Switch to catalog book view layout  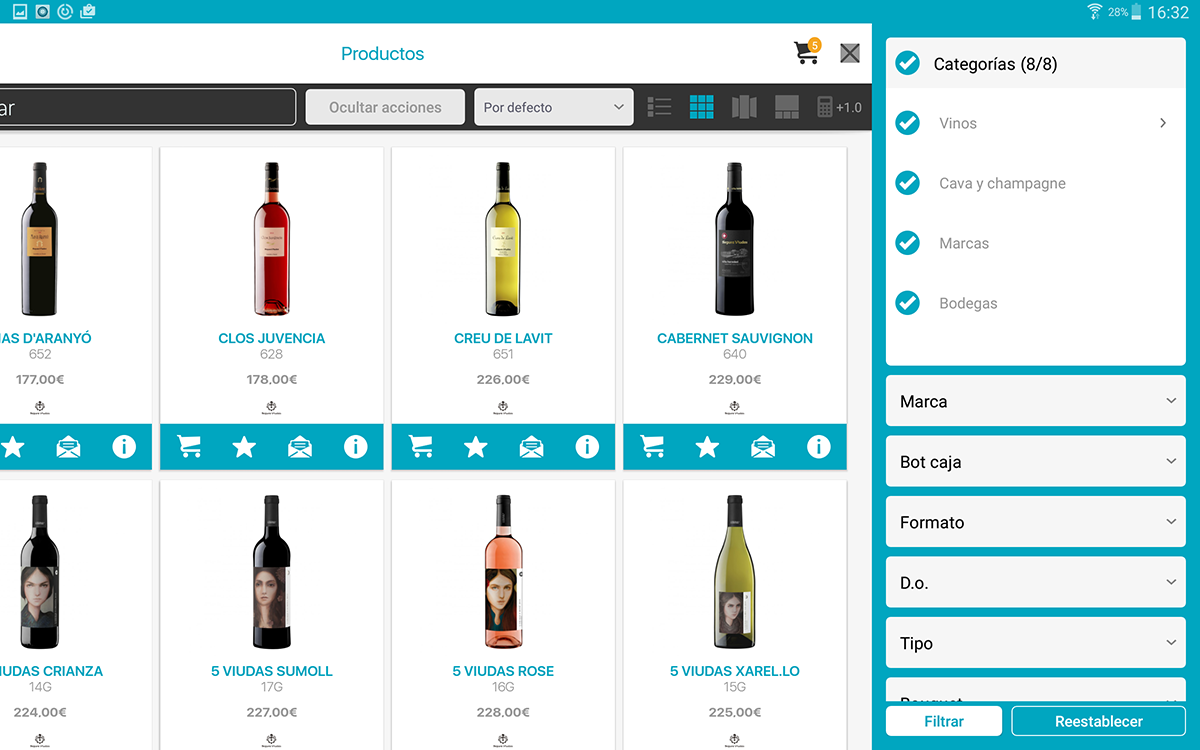744,107
